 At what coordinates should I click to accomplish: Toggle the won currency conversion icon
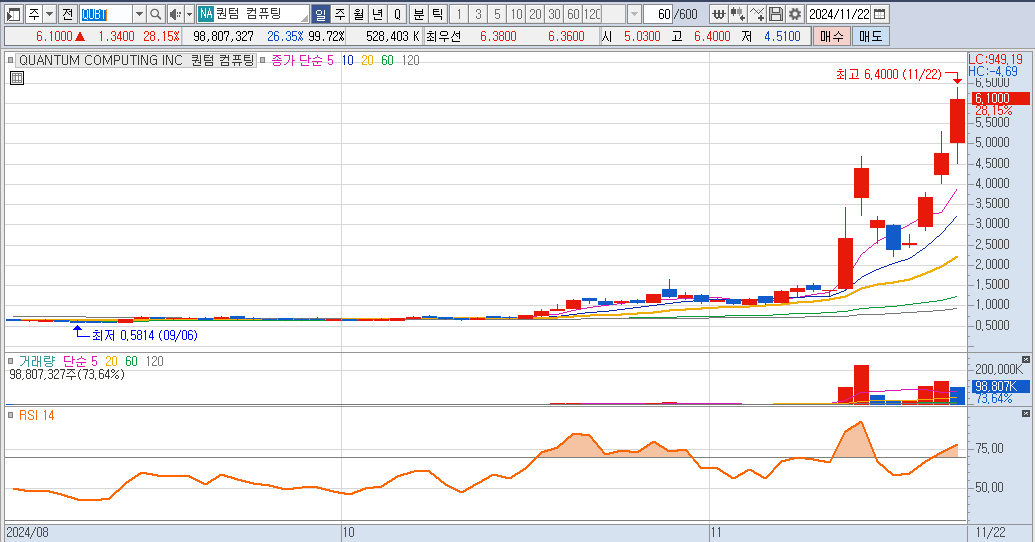tap(718, 14)
